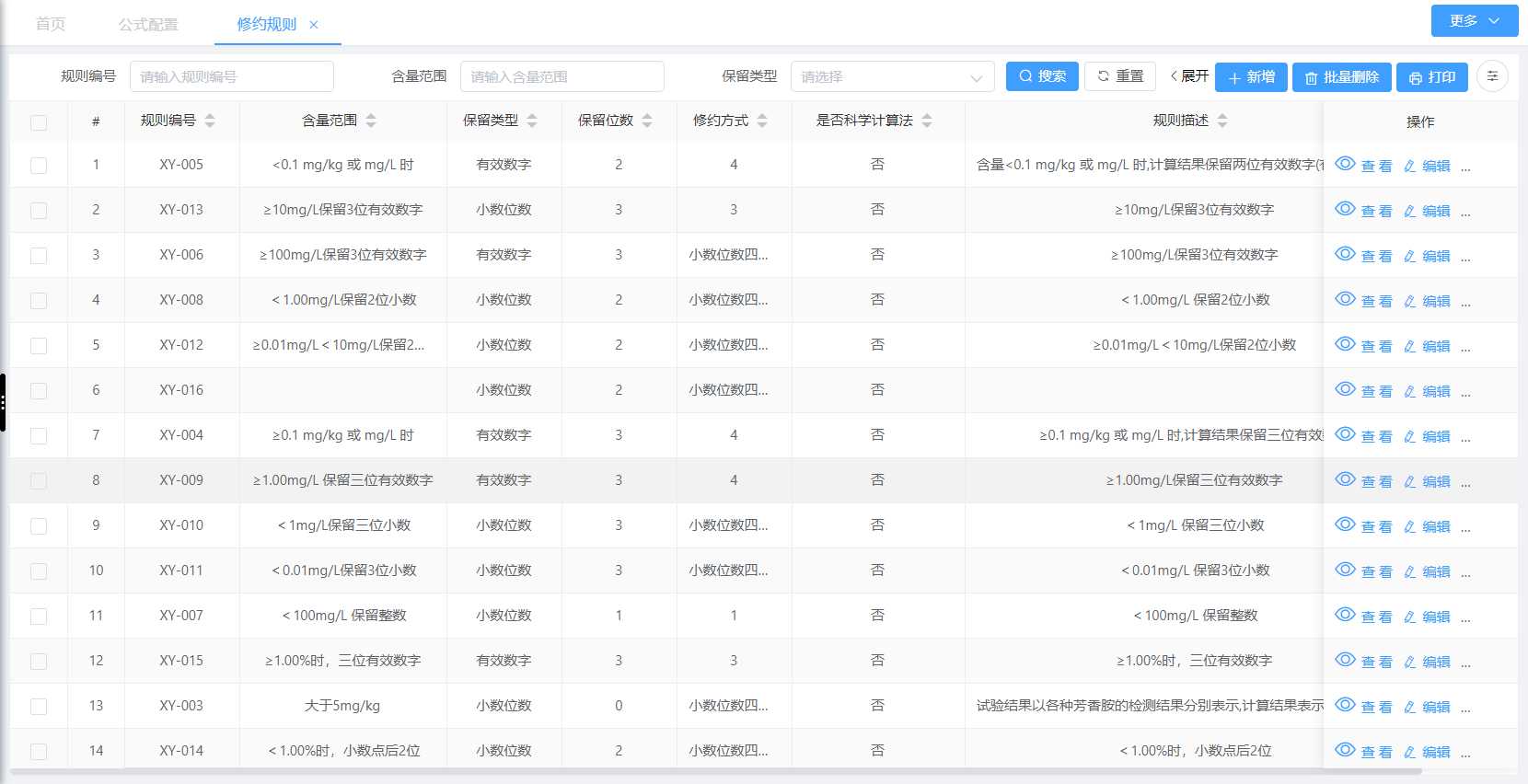Sort by 规则编号 column arrows
Viewport: 1528px width, 784px height.
click(210, 121)
